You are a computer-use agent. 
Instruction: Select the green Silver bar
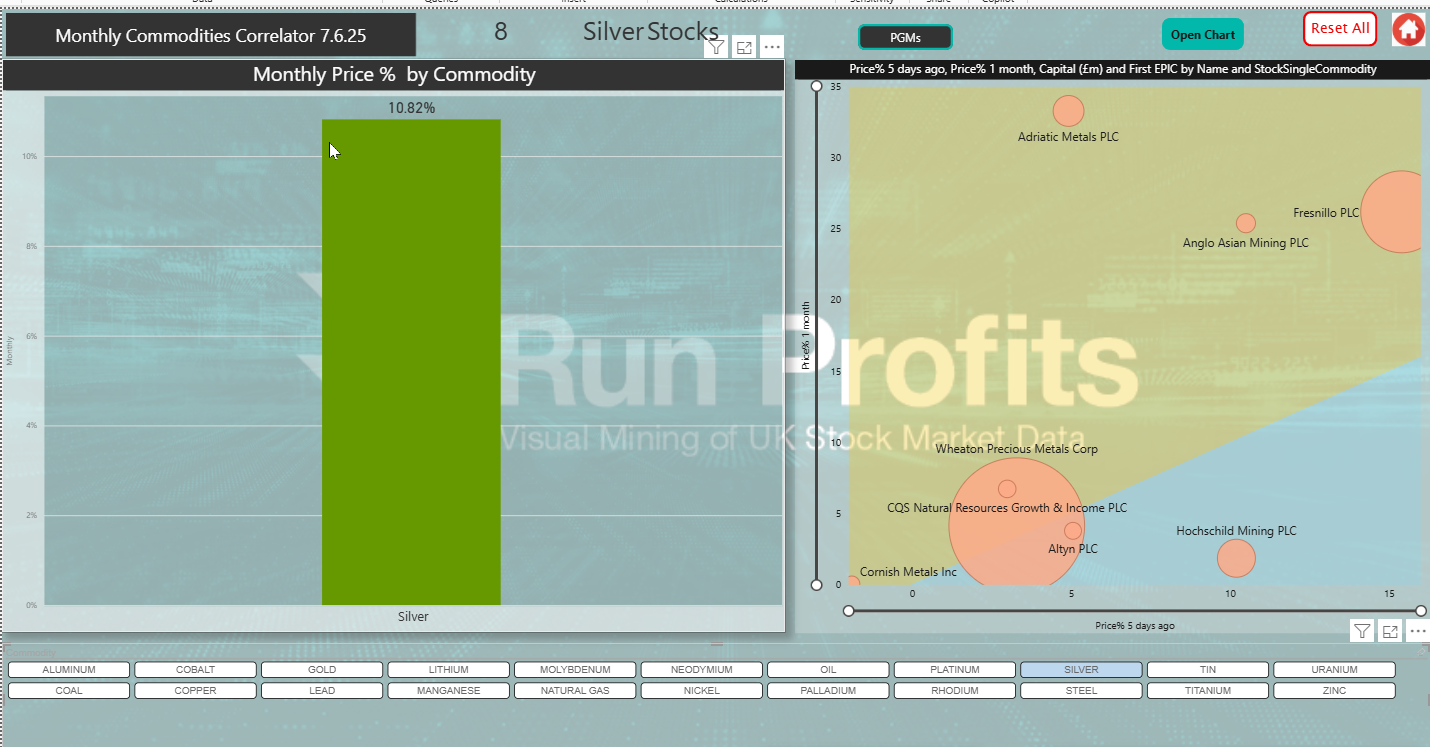pos(411,362)
